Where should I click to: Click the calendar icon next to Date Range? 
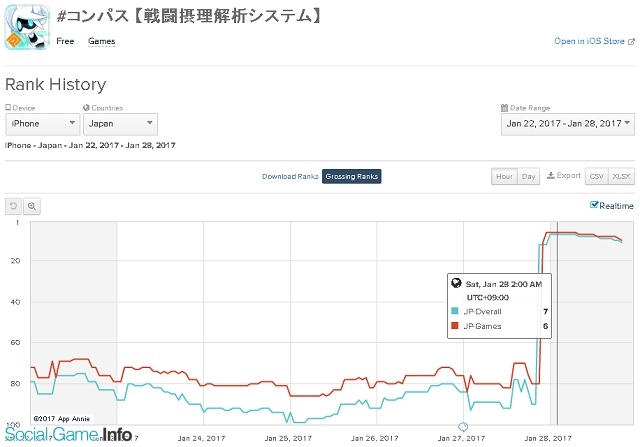pos(503,107)
